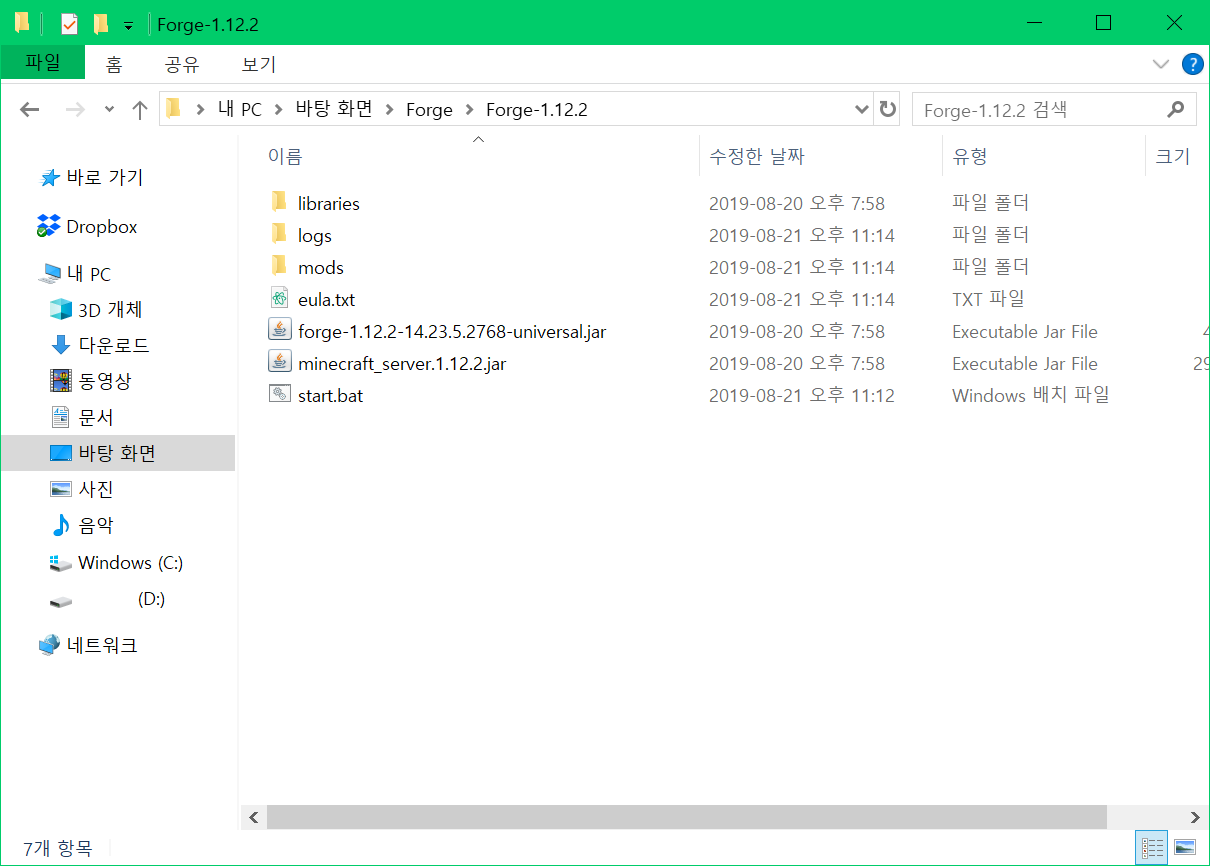
Task: Refresh the current folder view
Action: [887, 109]
